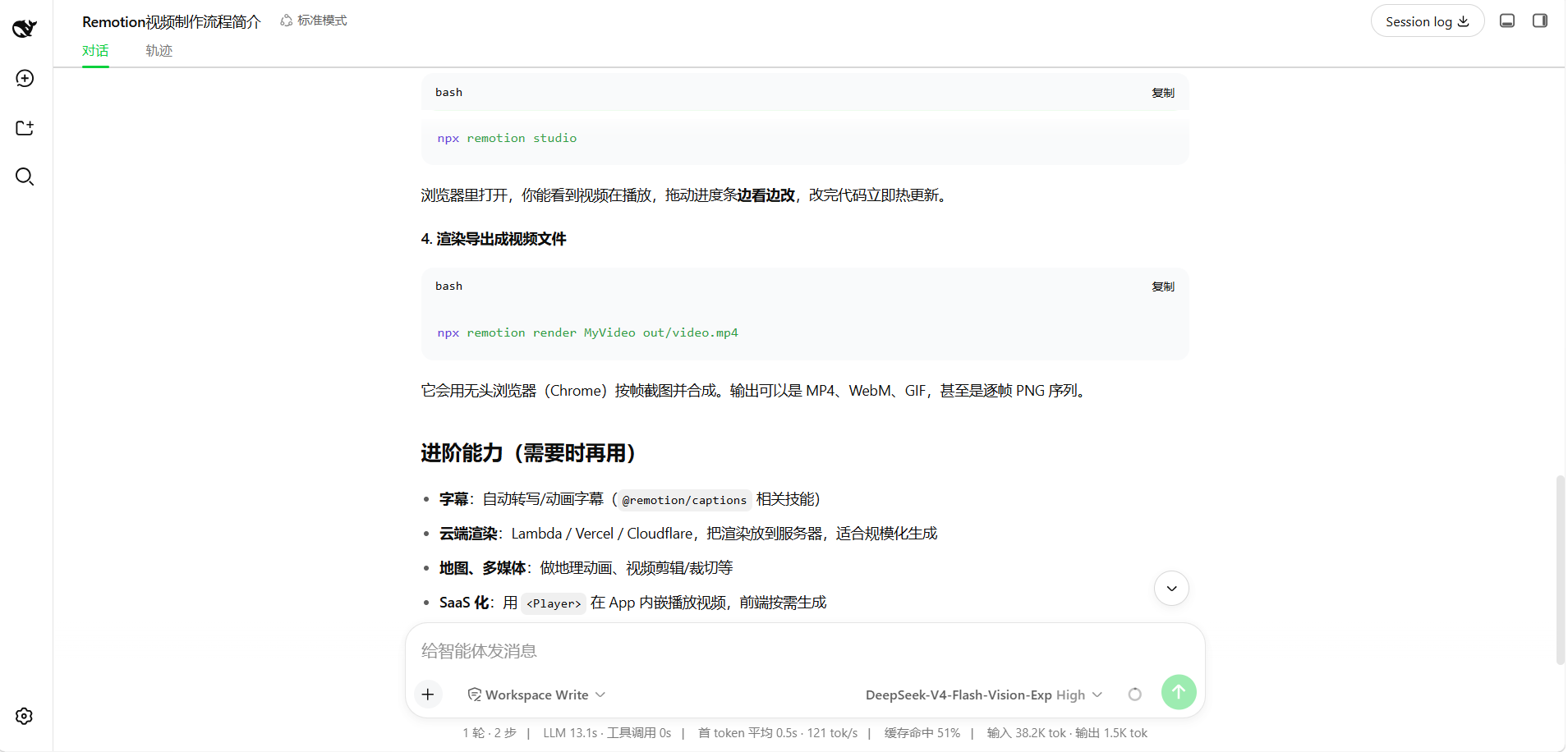This screenshot has height=752, width=1568.
Task: Click the @remotion/captions inline code
Action: (684, 500)
